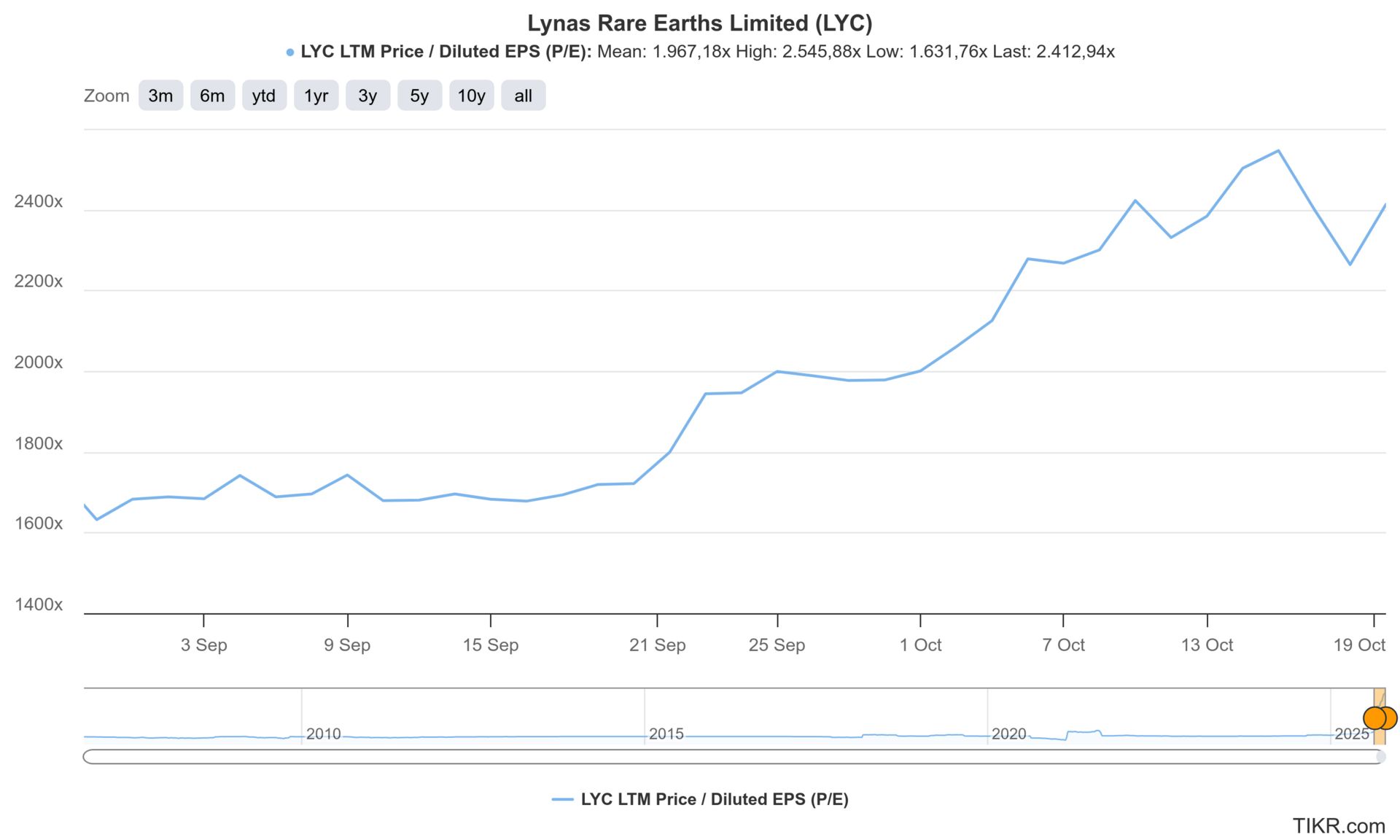
Task: Select the 3m zoom range button
Action: point(160,96)
